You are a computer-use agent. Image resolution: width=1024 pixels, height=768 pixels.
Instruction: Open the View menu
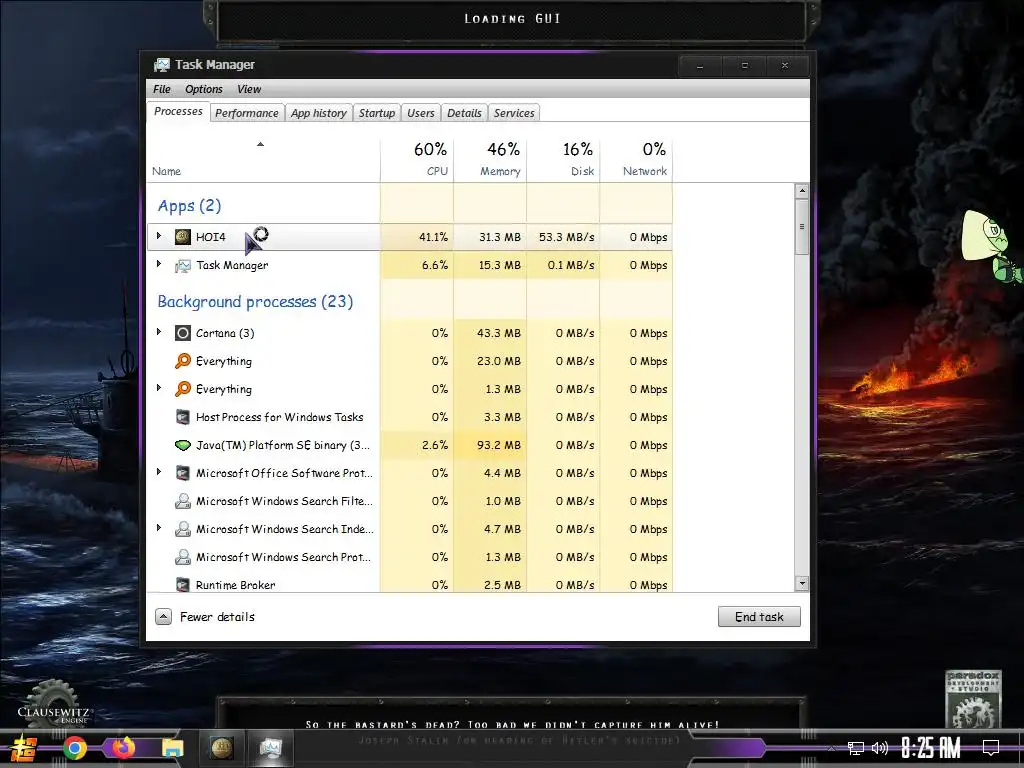[x=249, y=89]
